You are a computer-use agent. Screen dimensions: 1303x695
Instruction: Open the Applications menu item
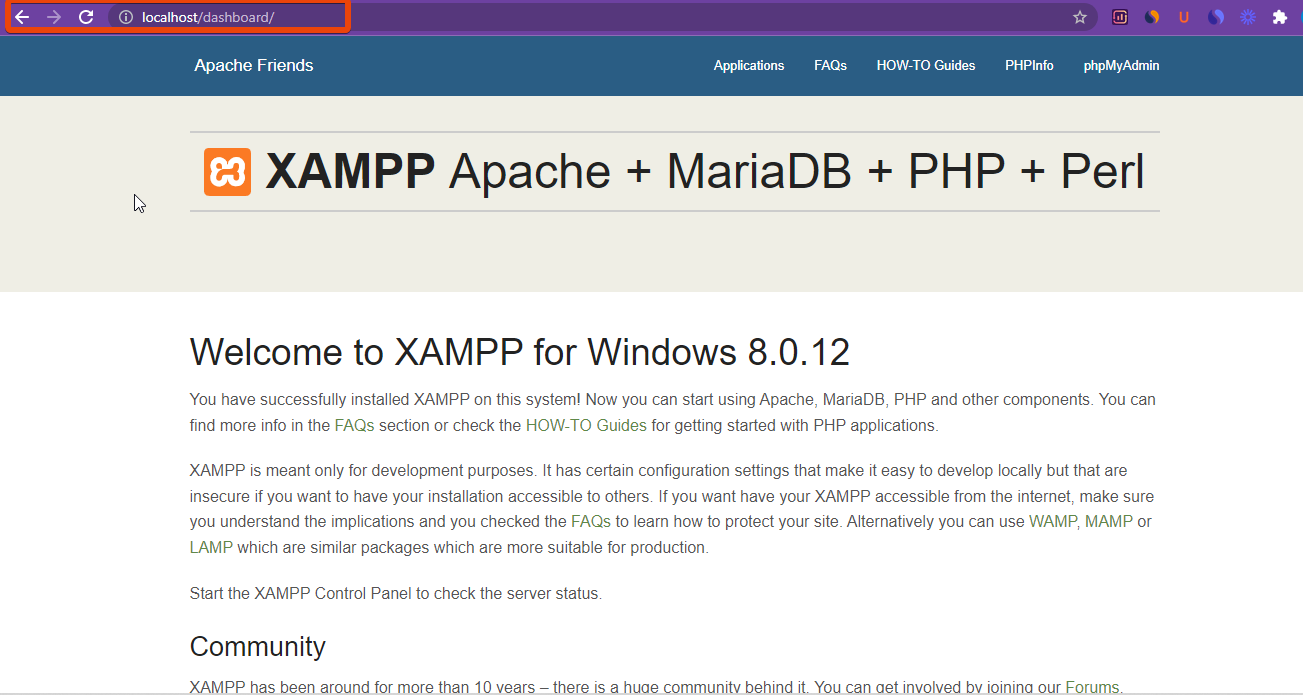749,65
